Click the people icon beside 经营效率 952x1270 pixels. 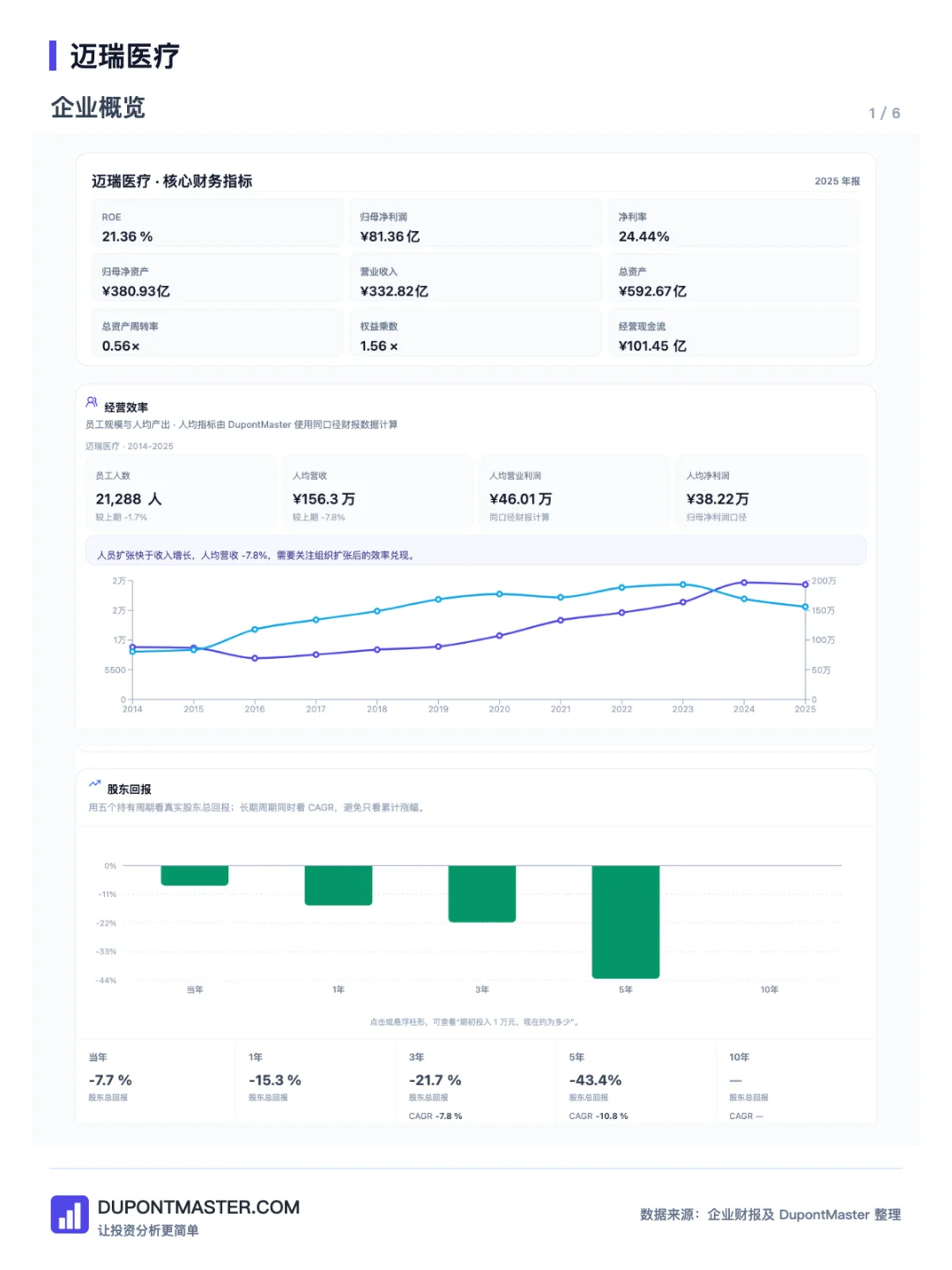[92, 402]
